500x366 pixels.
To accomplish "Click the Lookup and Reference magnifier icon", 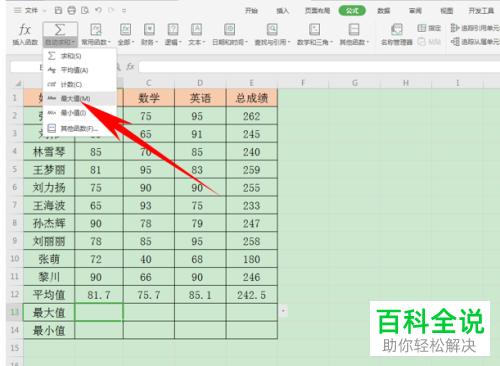I will pos(272,30).
